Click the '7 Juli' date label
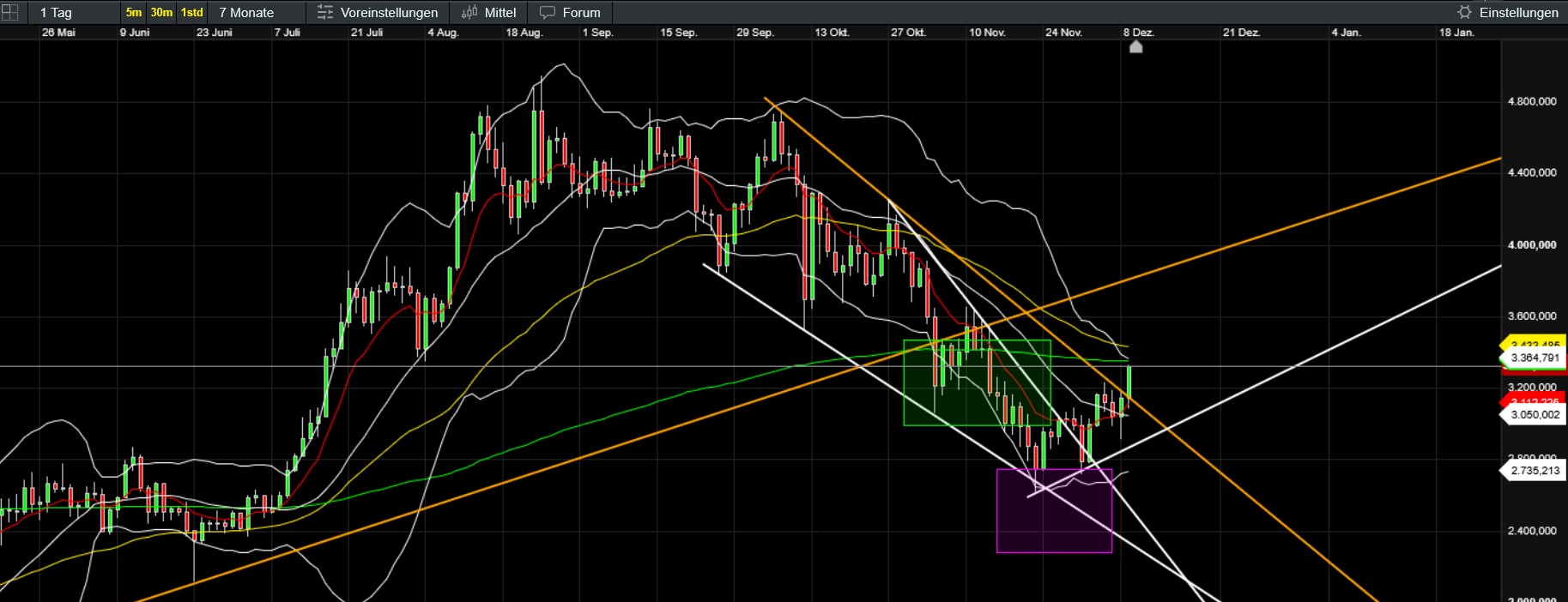The width and height of the screenshot is (1568, 602). (x=288, y=33)
